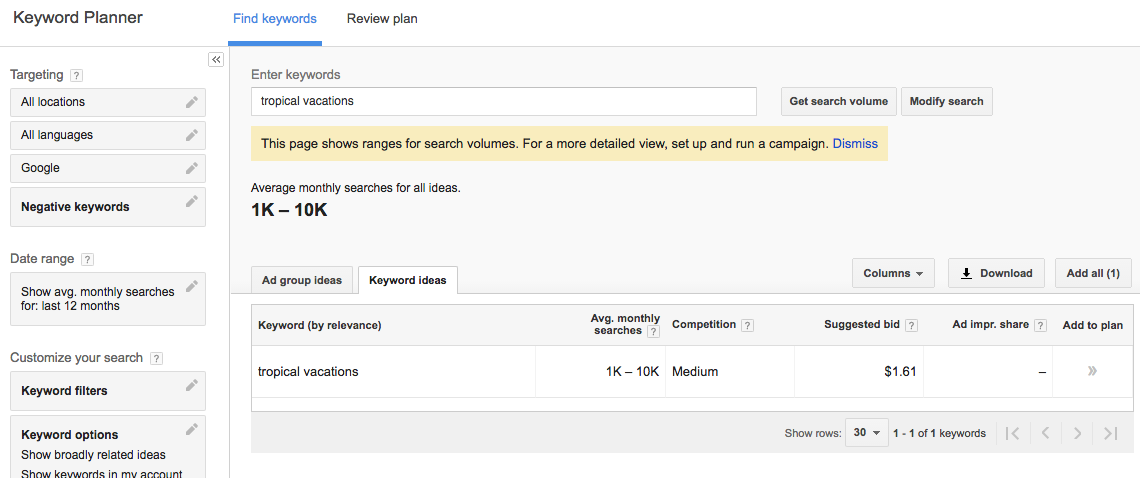Open the Show rows 30 dropdown

point(867,433)
